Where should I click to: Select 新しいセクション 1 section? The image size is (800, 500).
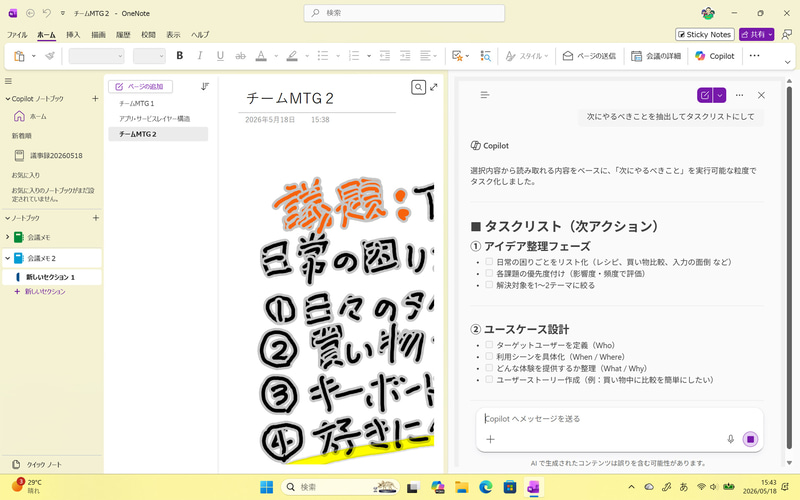click(x=51, y=277)
